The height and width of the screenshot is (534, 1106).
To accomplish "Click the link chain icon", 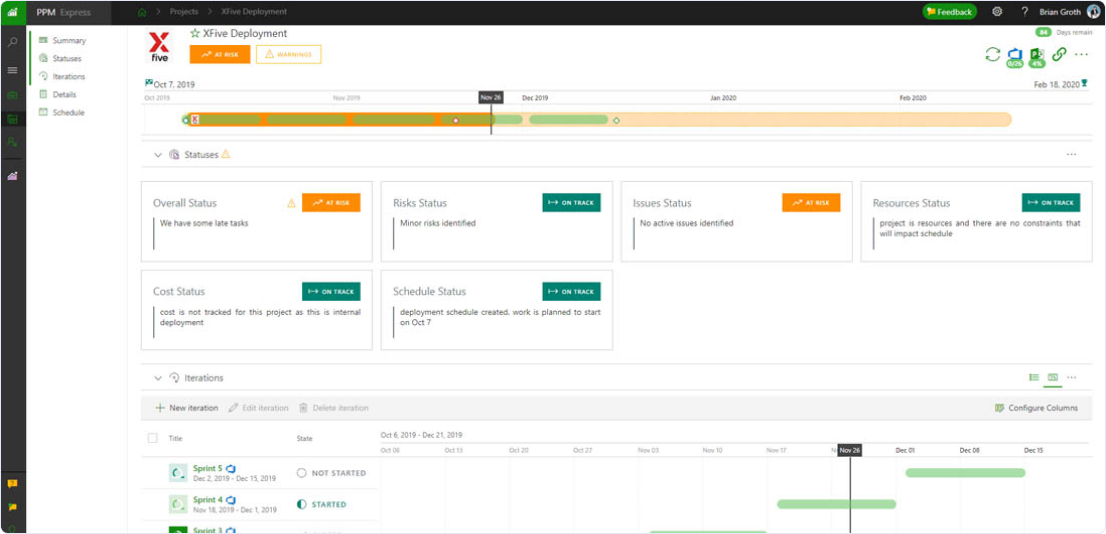I will click(1059, 54).
